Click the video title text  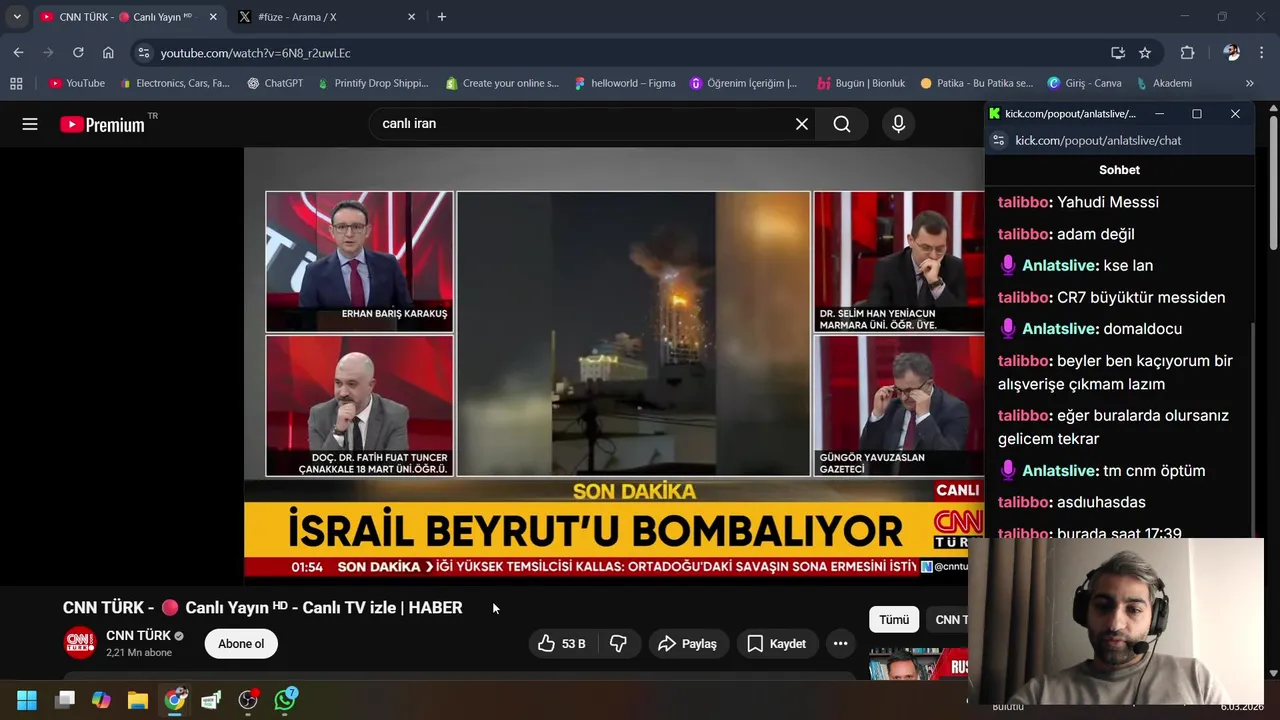tap(262, 607)
